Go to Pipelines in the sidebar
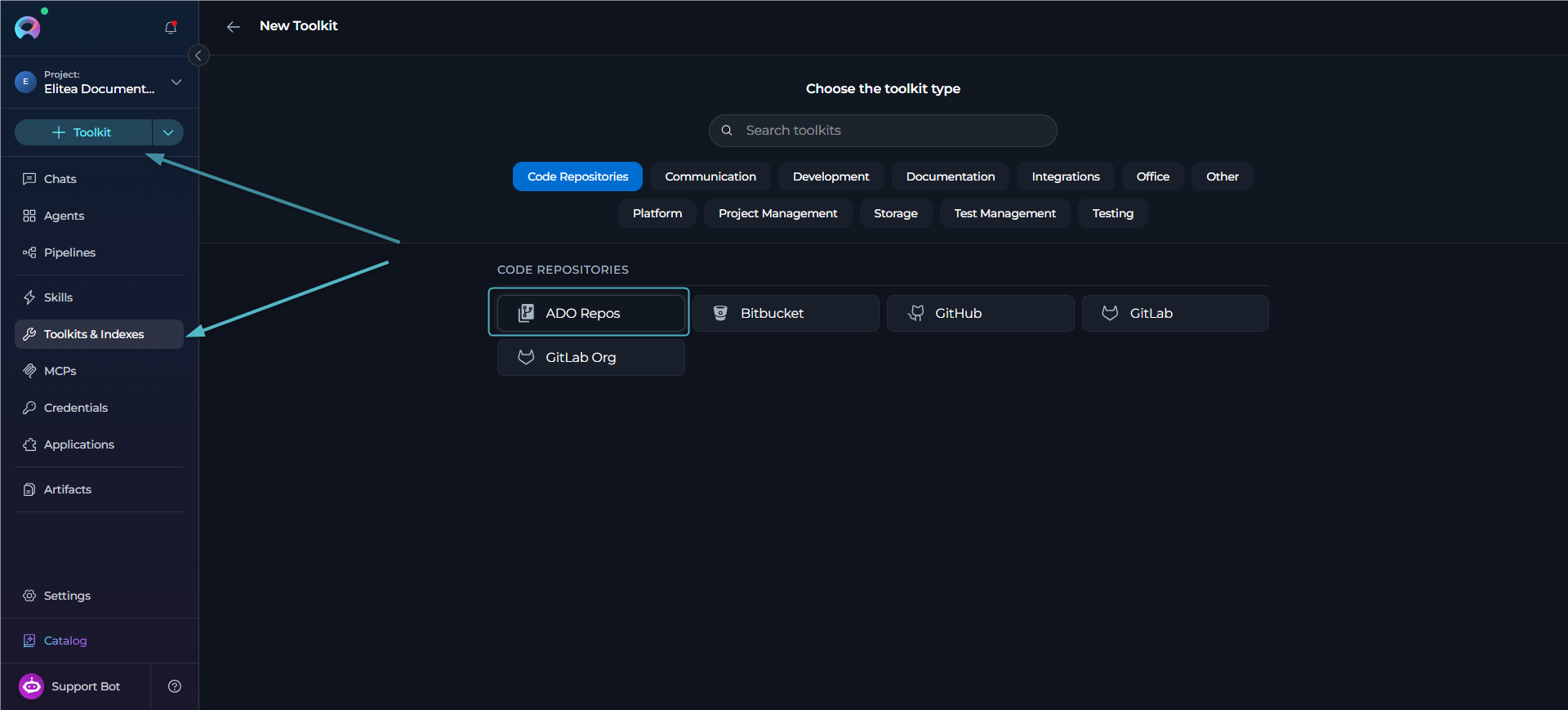Screen dimensions: 1568x710 (99, 252)
